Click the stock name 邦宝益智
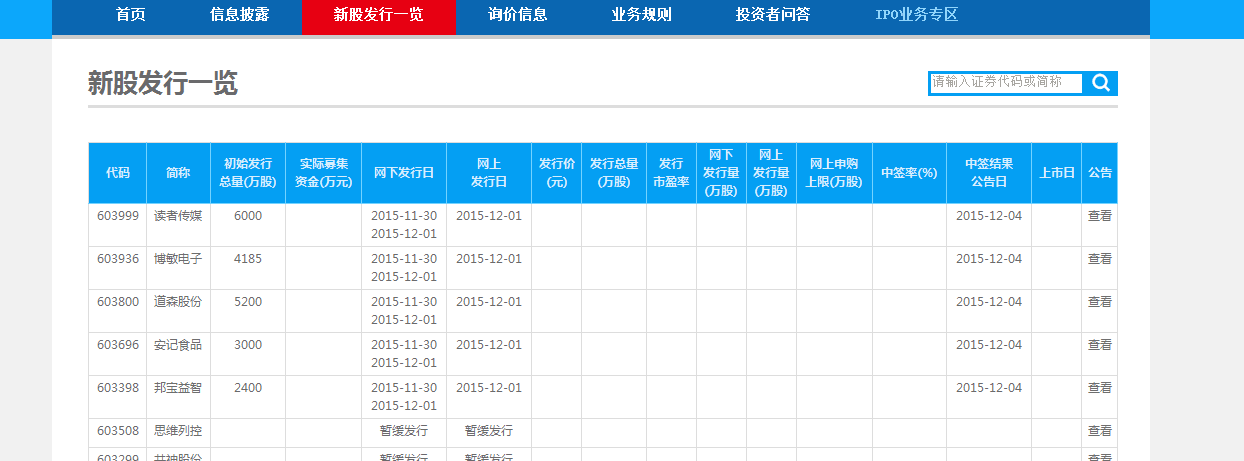Viewport: 1244px width, 461px height. coord(178,388)
